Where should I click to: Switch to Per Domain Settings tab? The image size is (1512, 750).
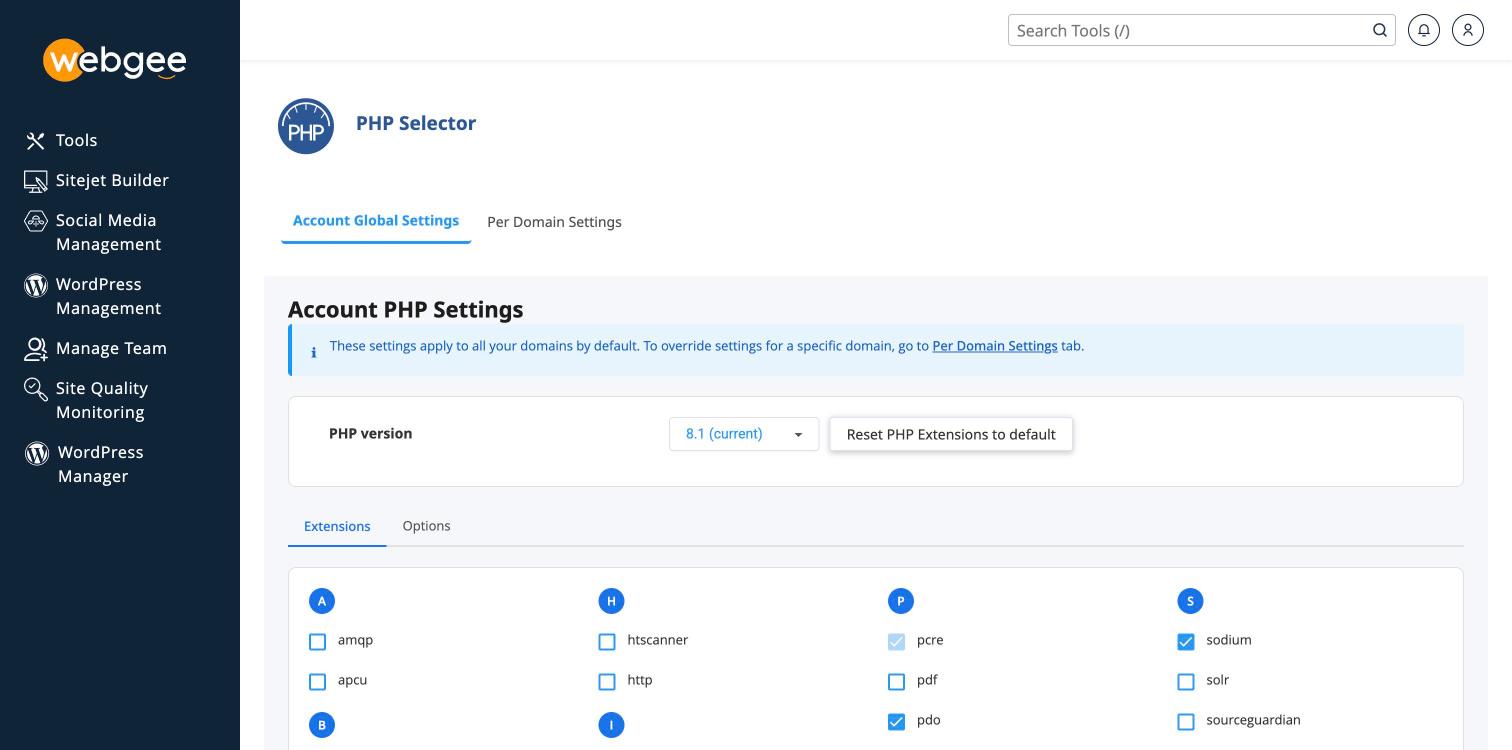(x=554, y=222)
